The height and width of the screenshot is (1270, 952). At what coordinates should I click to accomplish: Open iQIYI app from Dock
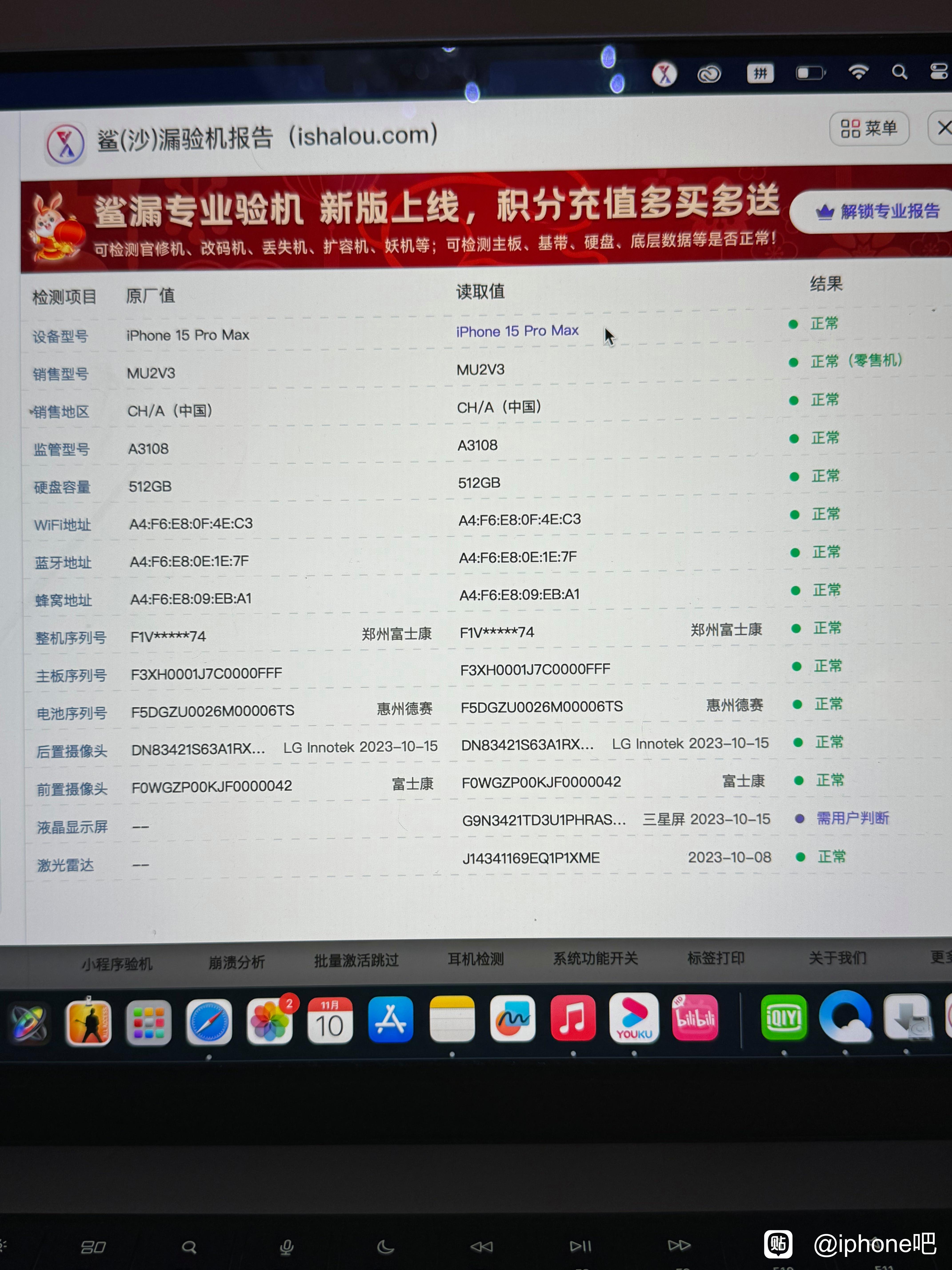pyautogui.click(x=784, y=1017)
